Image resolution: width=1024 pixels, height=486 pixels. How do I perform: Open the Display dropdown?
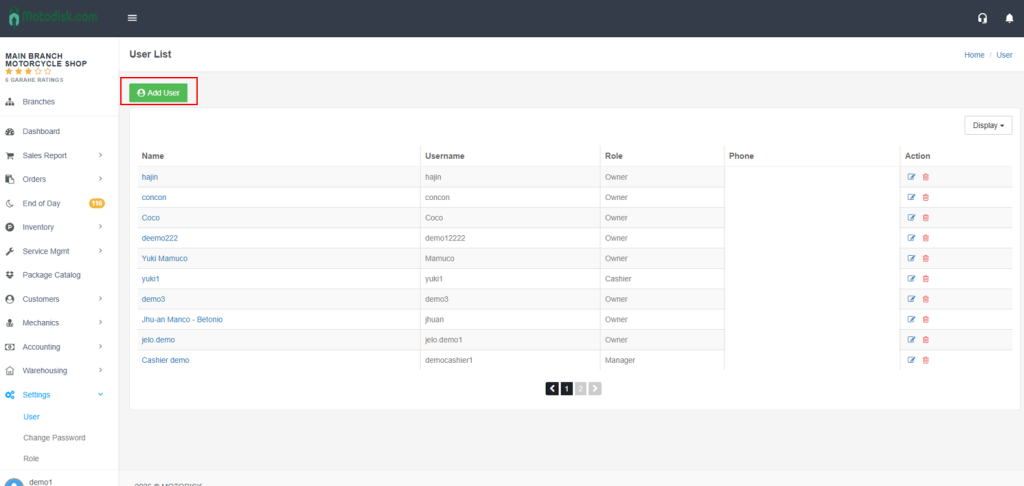988,126
